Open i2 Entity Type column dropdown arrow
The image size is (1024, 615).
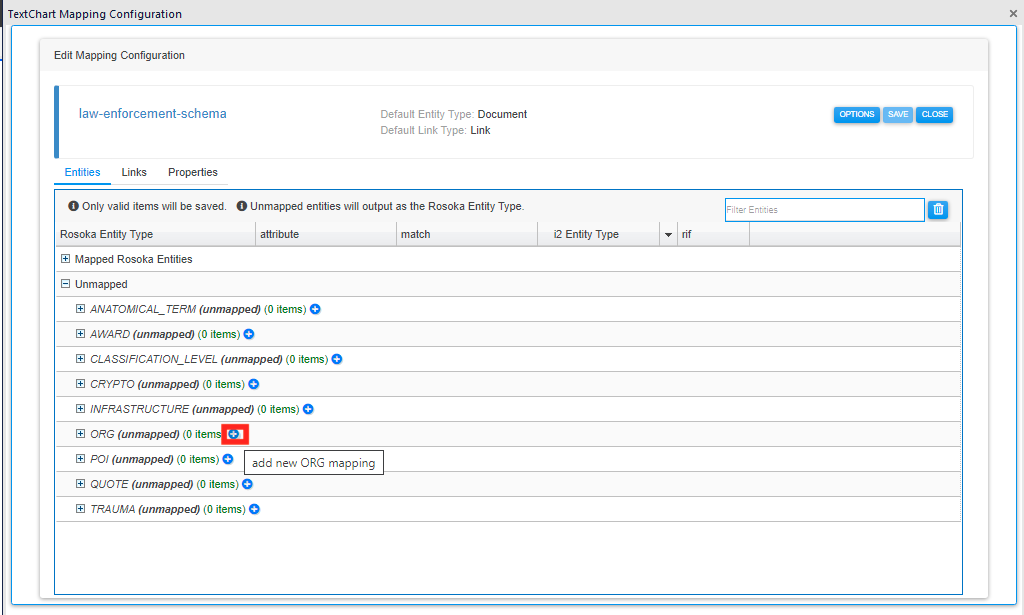pyautogui.click(x=668, y=234)
